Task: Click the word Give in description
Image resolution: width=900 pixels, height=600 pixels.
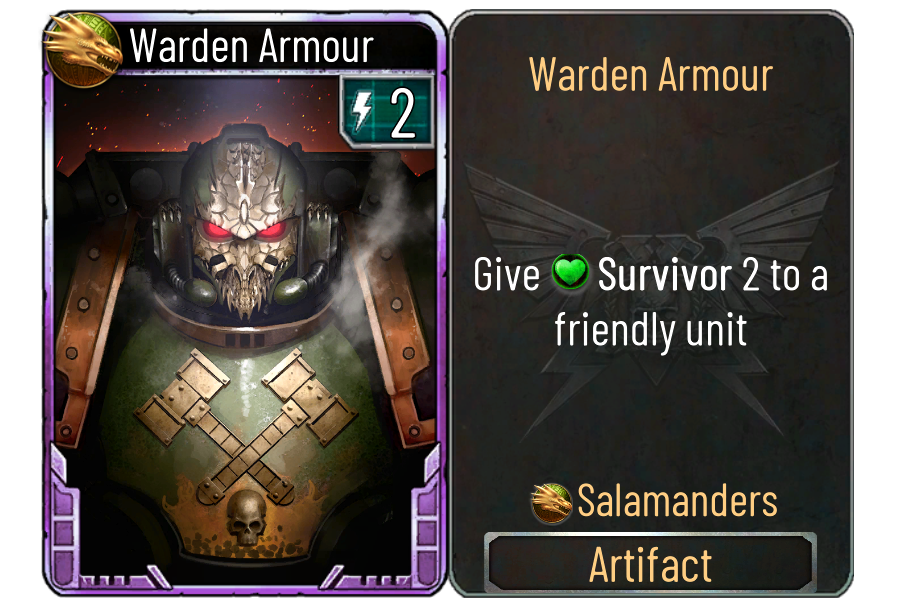Action: 506,274
